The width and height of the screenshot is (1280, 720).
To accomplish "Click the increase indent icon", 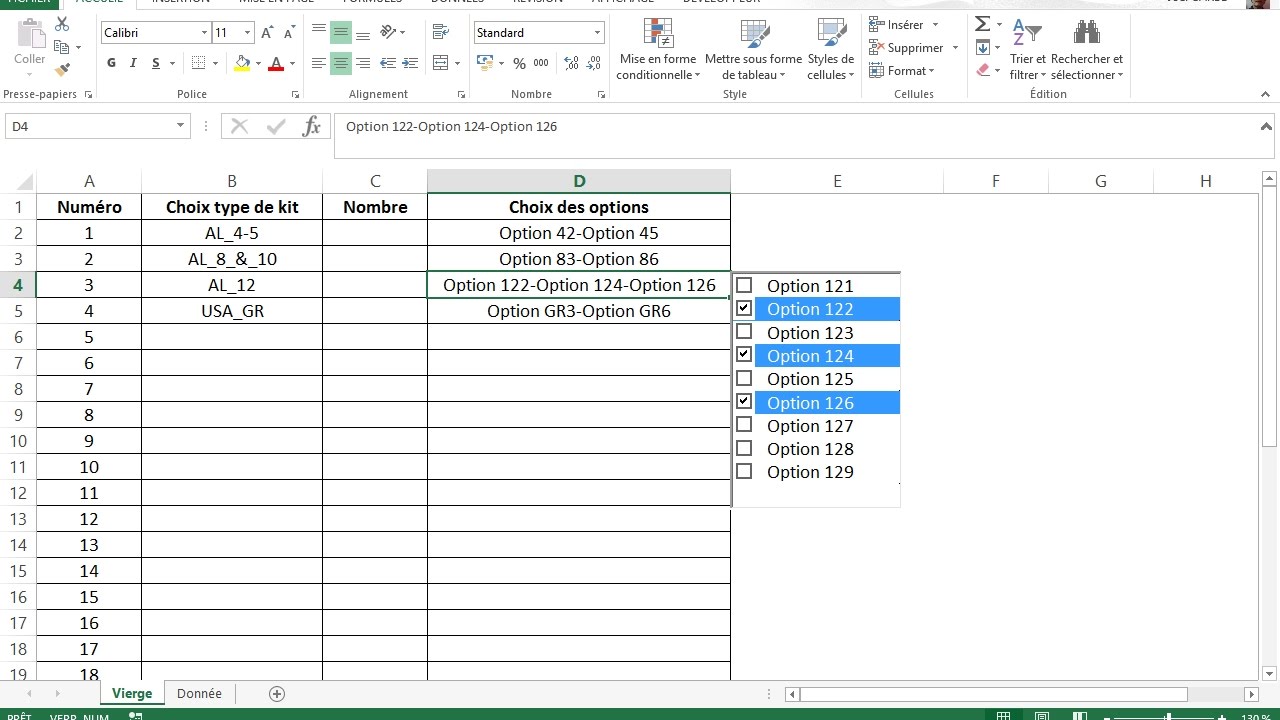I will (410, 63).
